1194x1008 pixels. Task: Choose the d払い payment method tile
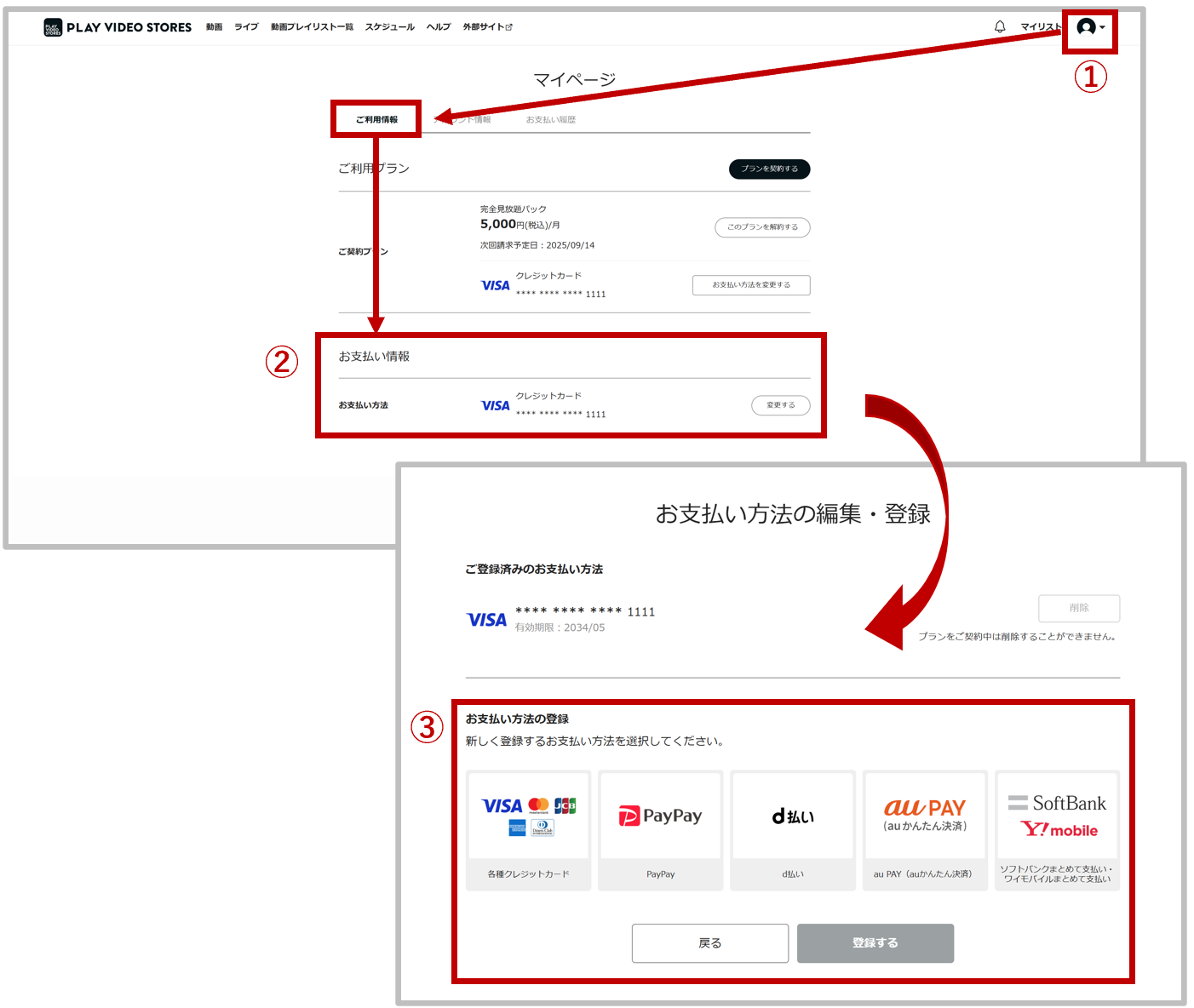(792, 830)
